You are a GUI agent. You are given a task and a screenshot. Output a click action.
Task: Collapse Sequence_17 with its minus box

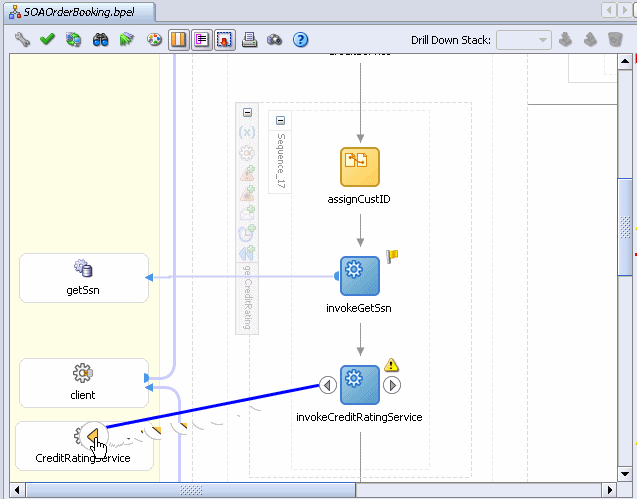point(280,120)
